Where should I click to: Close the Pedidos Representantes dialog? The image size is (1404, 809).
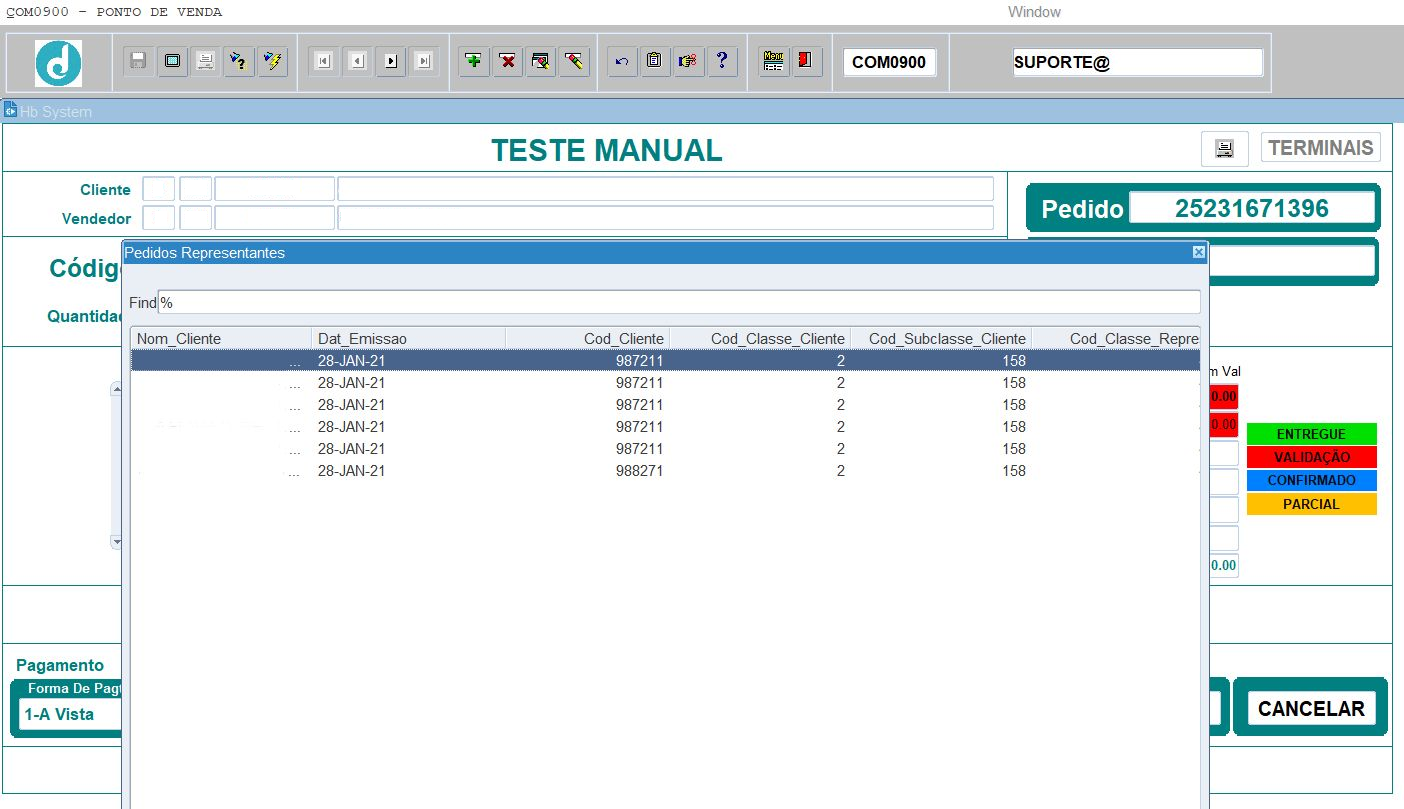[1198, 253]
